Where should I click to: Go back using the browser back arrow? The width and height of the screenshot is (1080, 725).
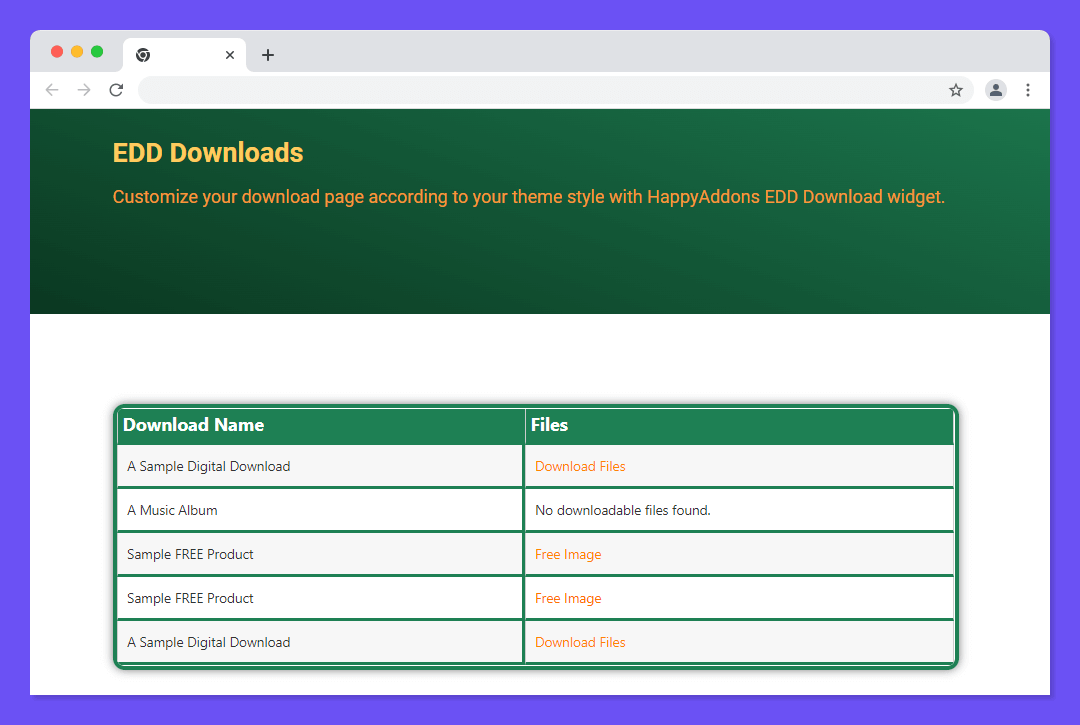pos(52,90)
